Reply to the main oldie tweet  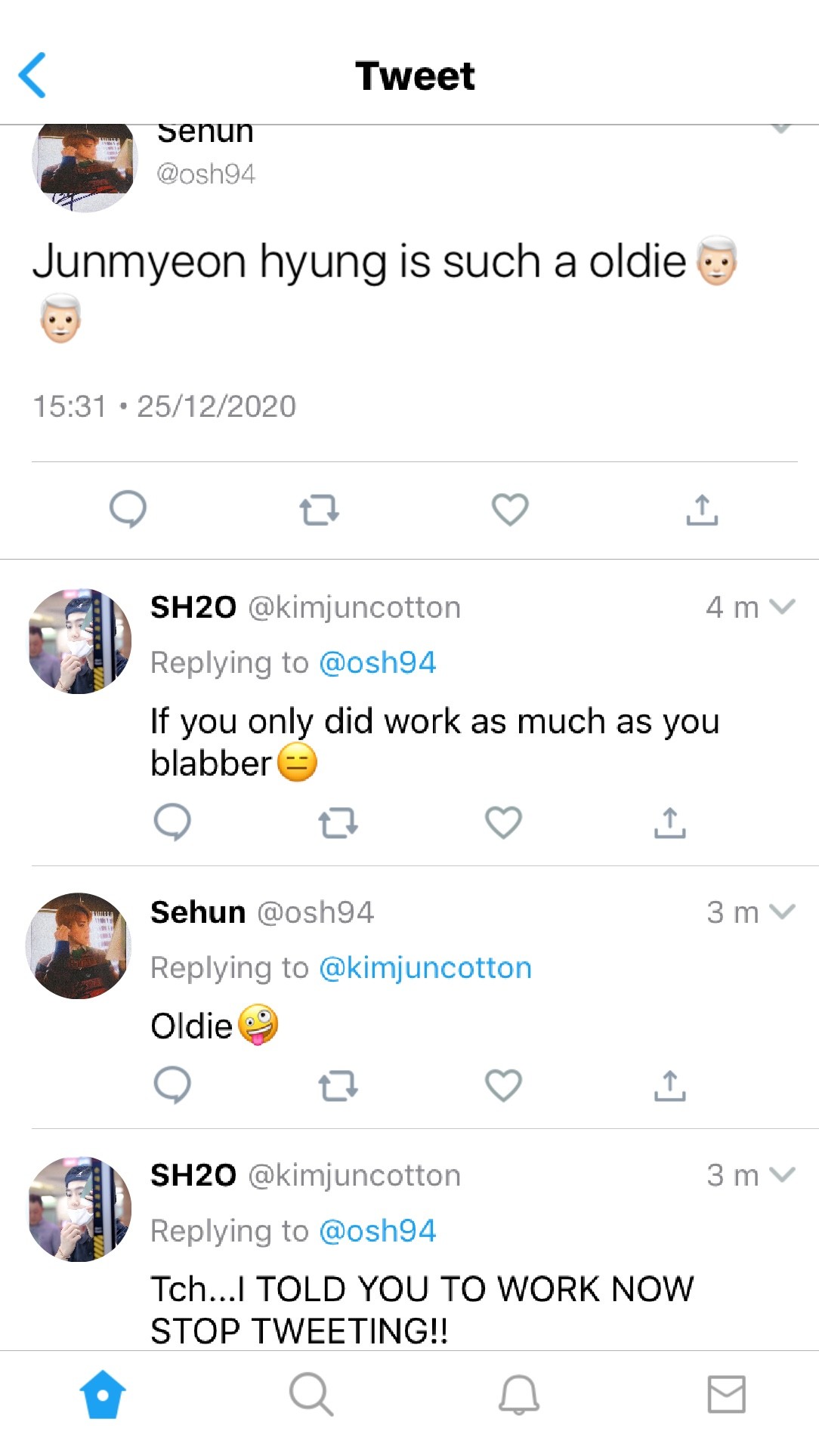pyautogui.click(x=128, y=509)
